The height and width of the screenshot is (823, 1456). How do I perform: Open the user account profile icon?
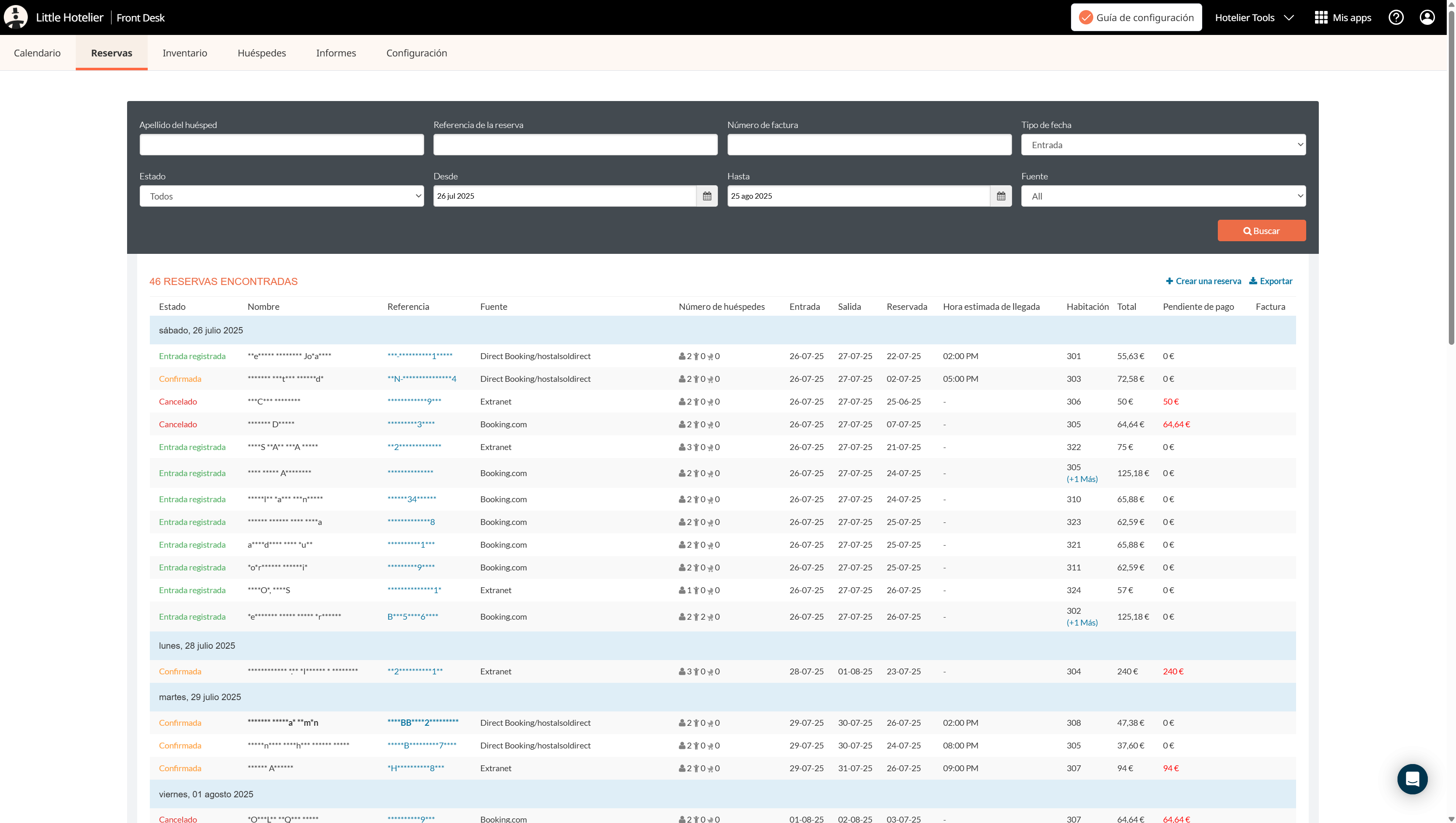[1427, 18]
